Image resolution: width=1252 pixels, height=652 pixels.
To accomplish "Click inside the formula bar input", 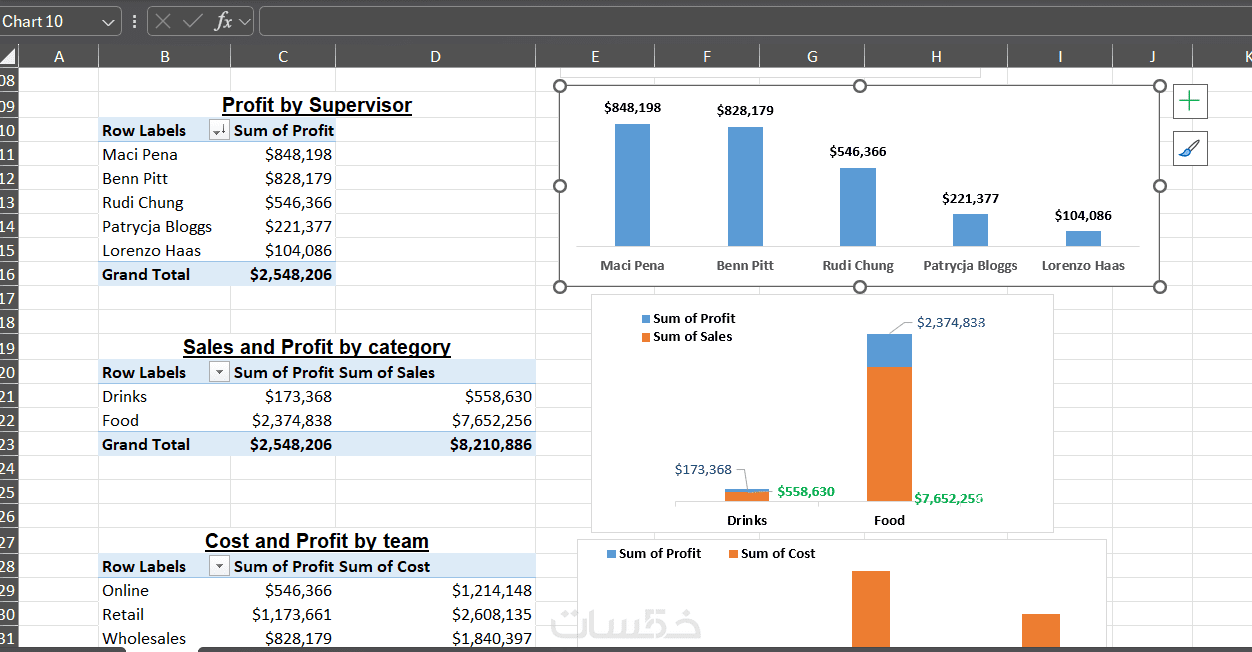I will click(x=755, y=21).
